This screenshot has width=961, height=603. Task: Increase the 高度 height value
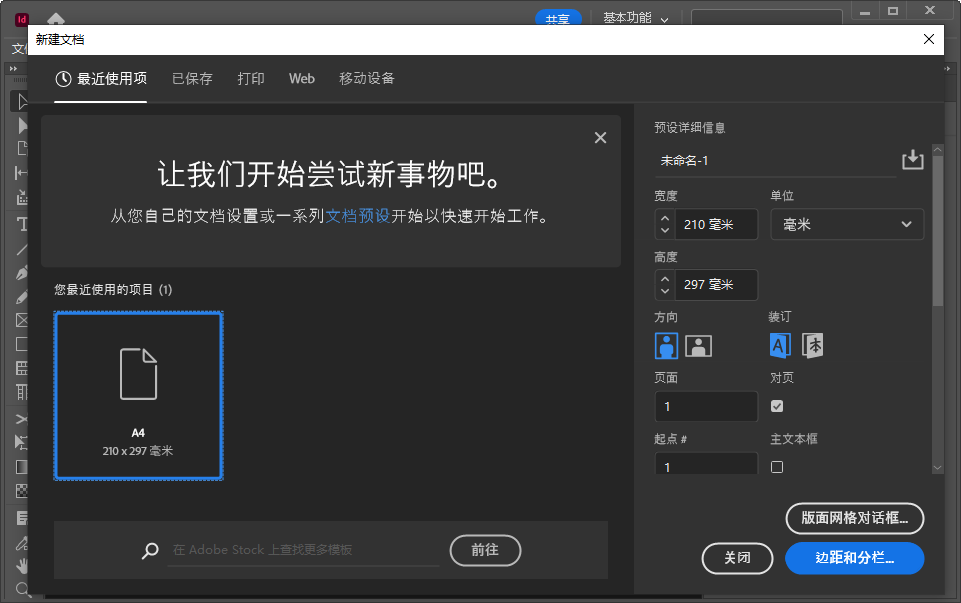coord(665,278)
